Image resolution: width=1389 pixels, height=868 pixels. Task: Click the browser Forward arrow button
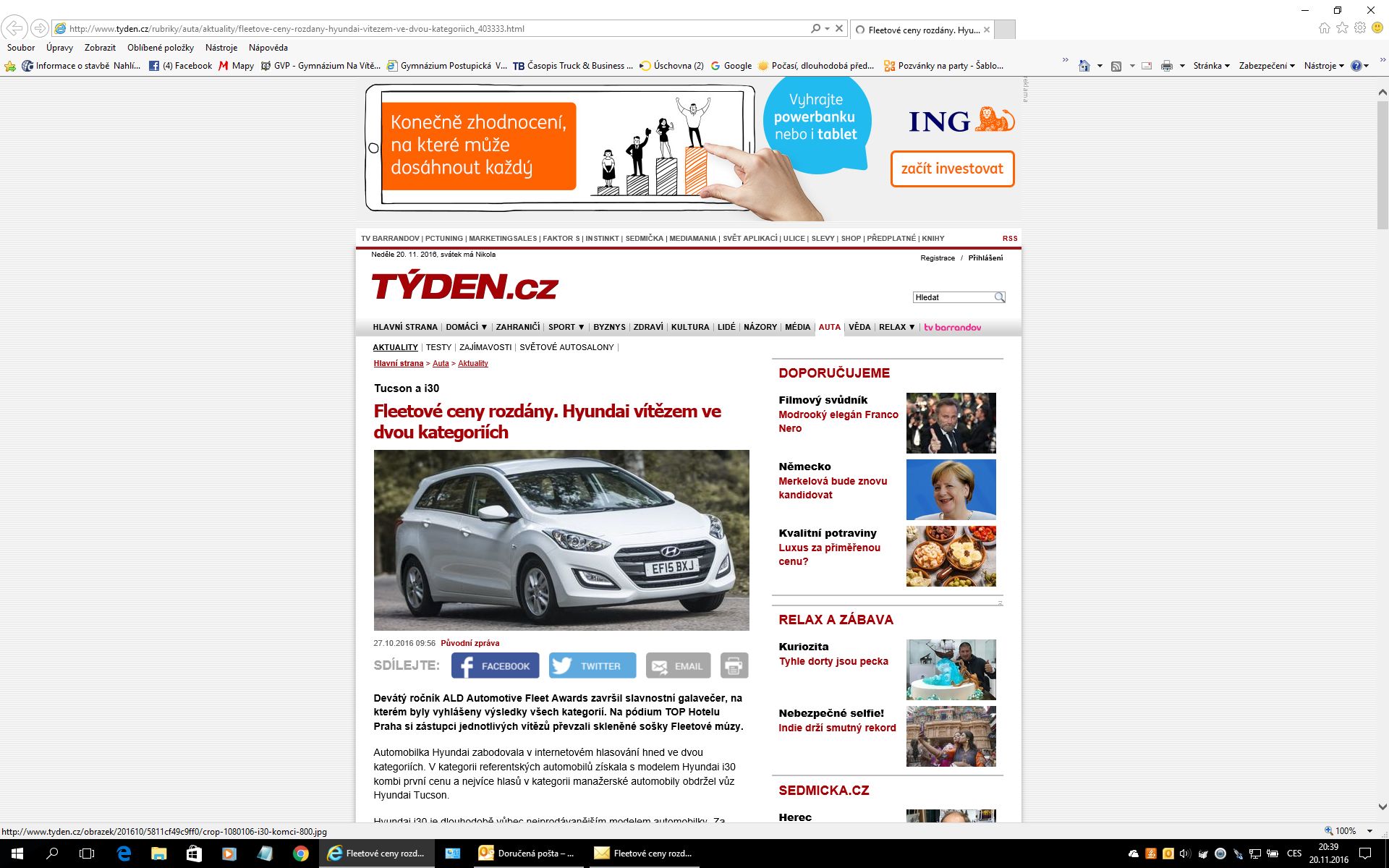[40, 28]
